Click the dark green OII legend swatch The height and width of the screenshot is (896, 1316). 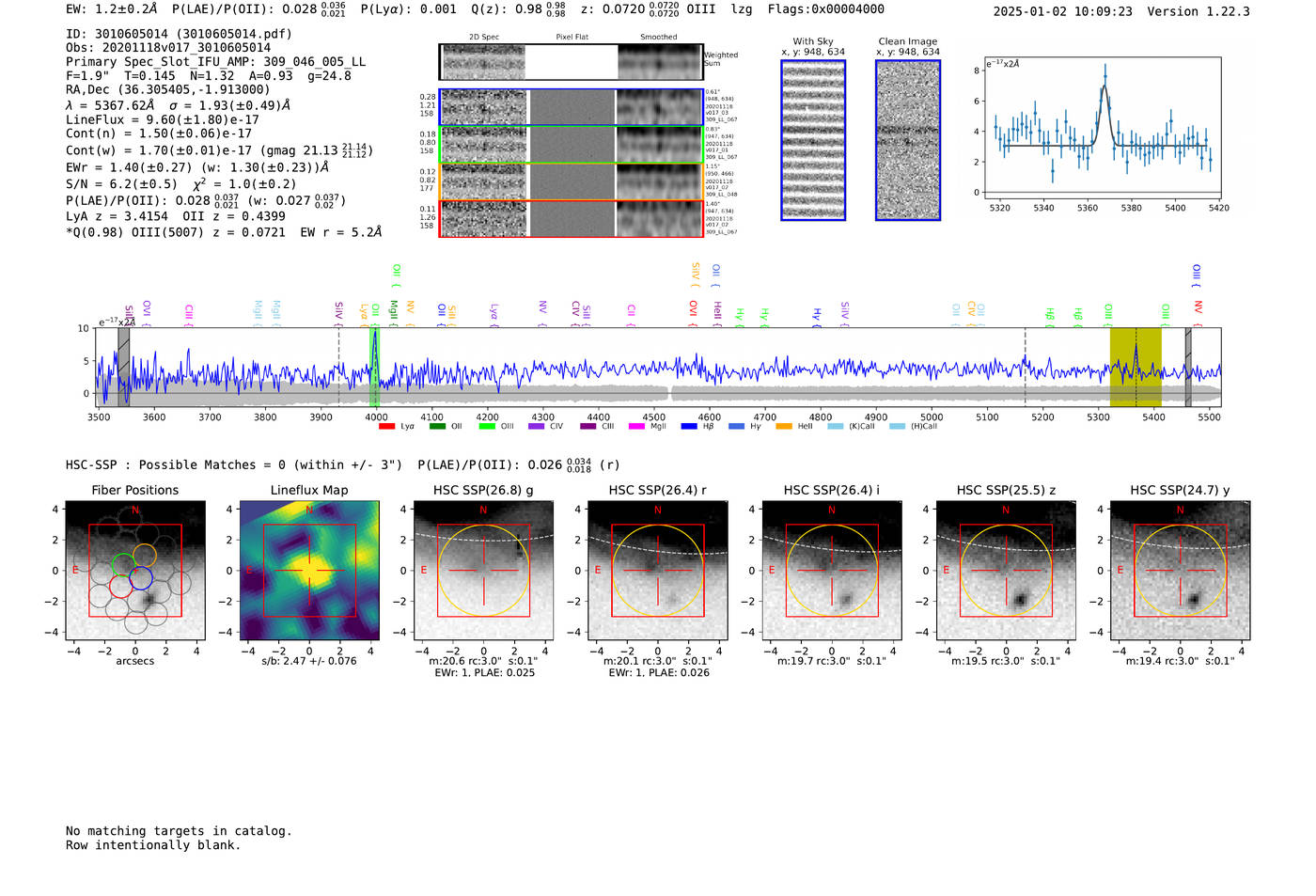coord(437,427)
